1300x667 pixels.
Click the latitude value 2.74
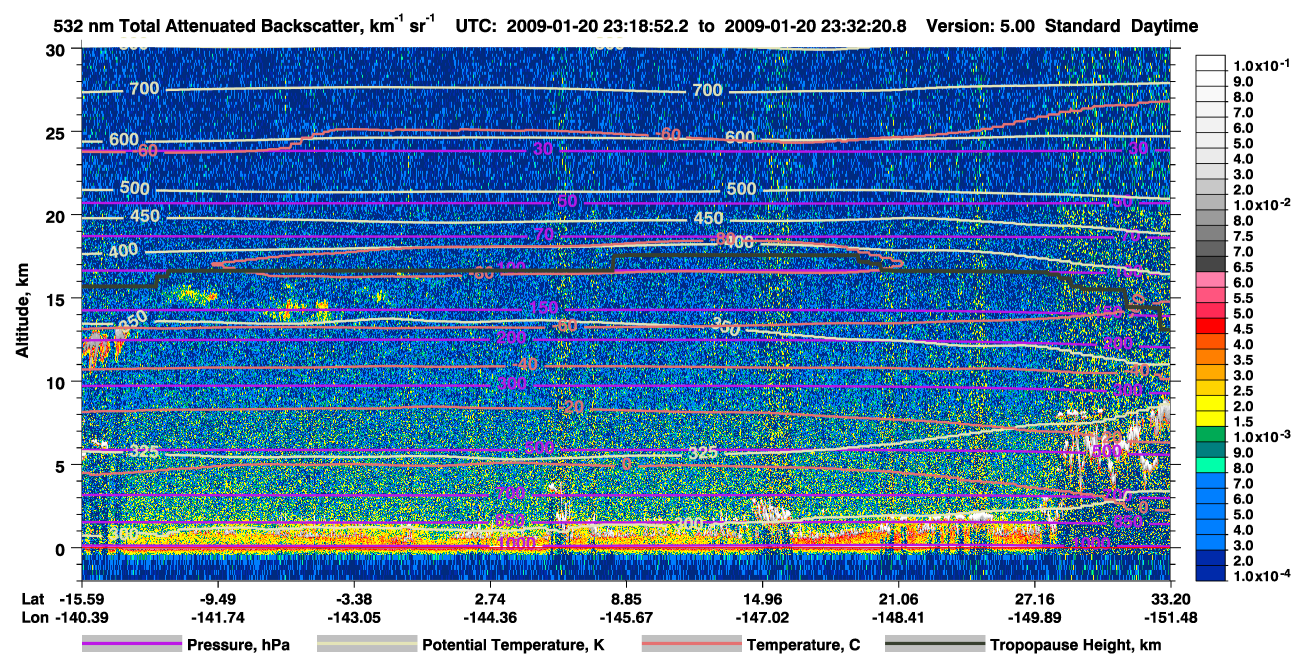click(x=489, y=598)
